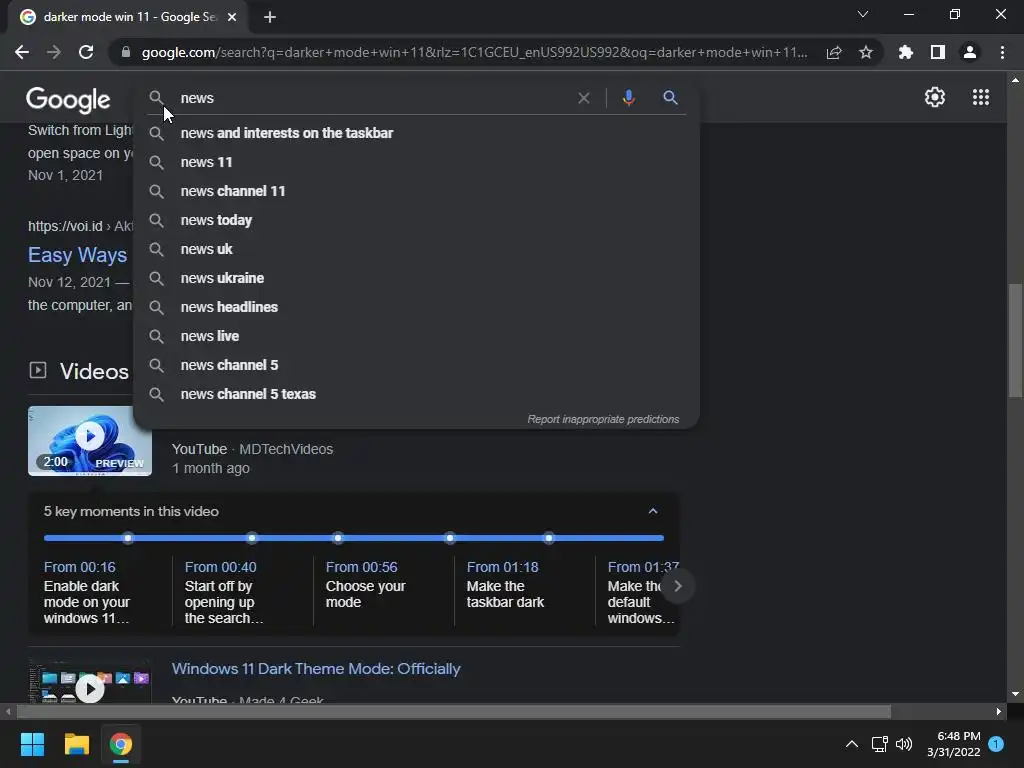Select the 'darker mode win 11' tab
Screen dimensions: 1024x768
(128, 17)
